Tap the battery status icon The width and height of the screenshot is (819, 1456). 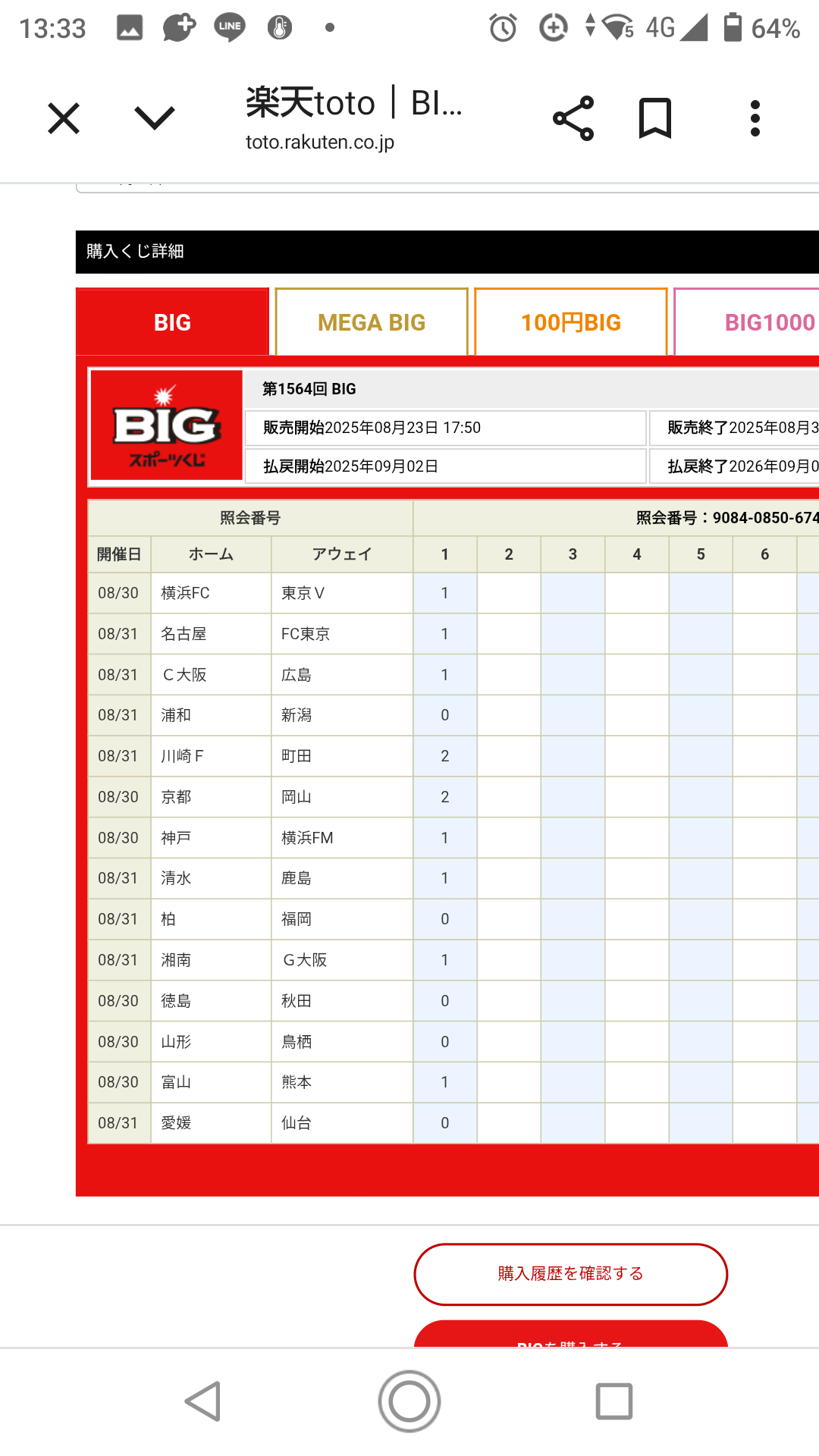(733, 27)
